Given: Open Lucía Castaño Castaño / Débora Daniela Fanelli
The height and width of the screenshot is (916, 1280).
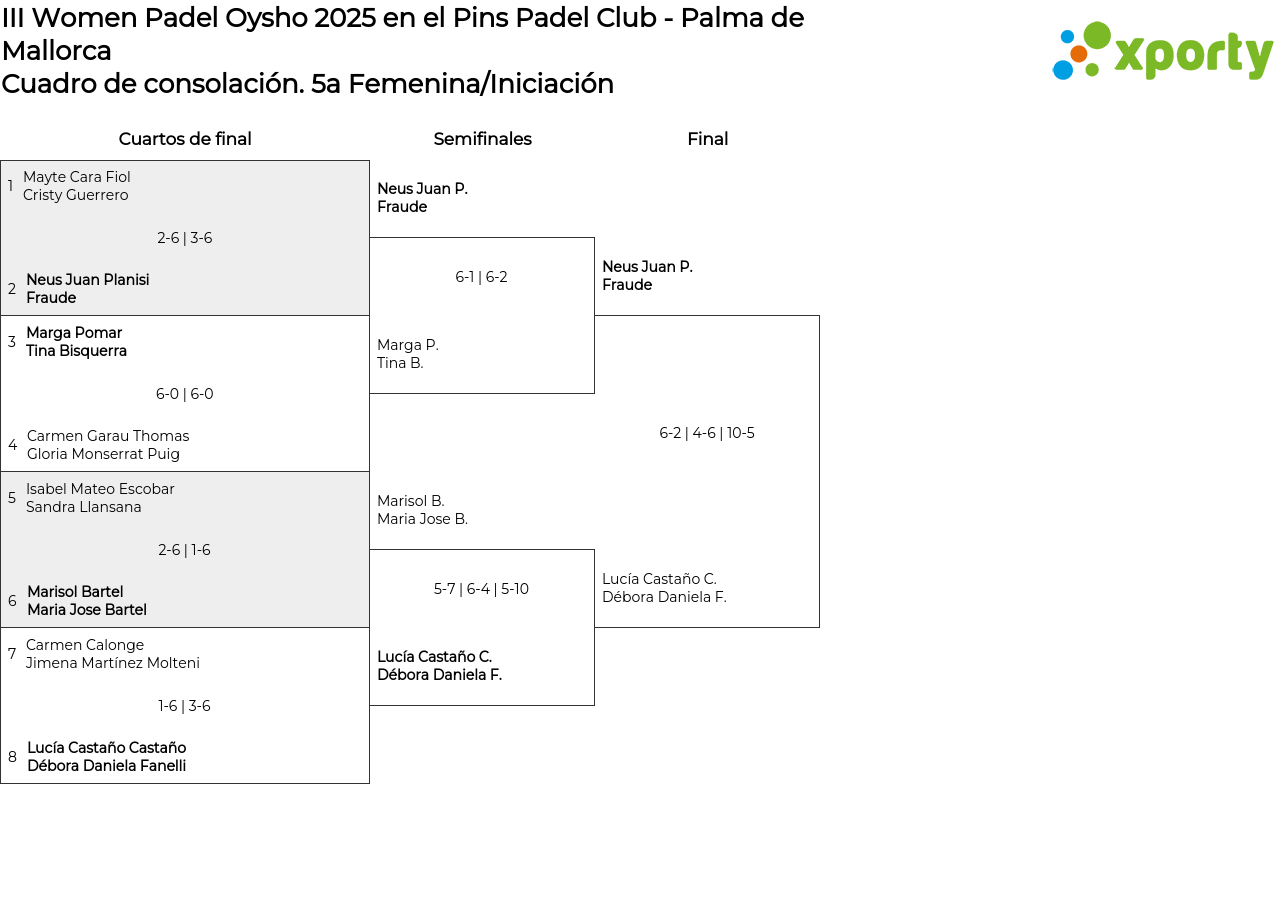Looking at the screenshot, I should [x=106, y=757].
